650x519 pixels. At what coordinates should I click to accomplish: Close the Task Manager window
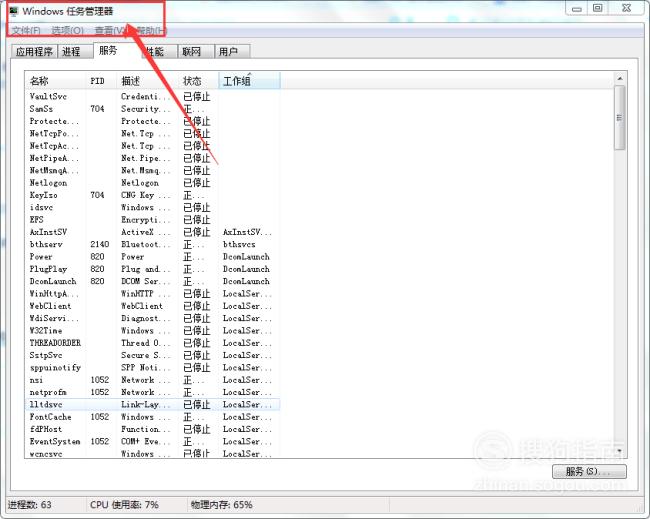[x=626, y=8]
